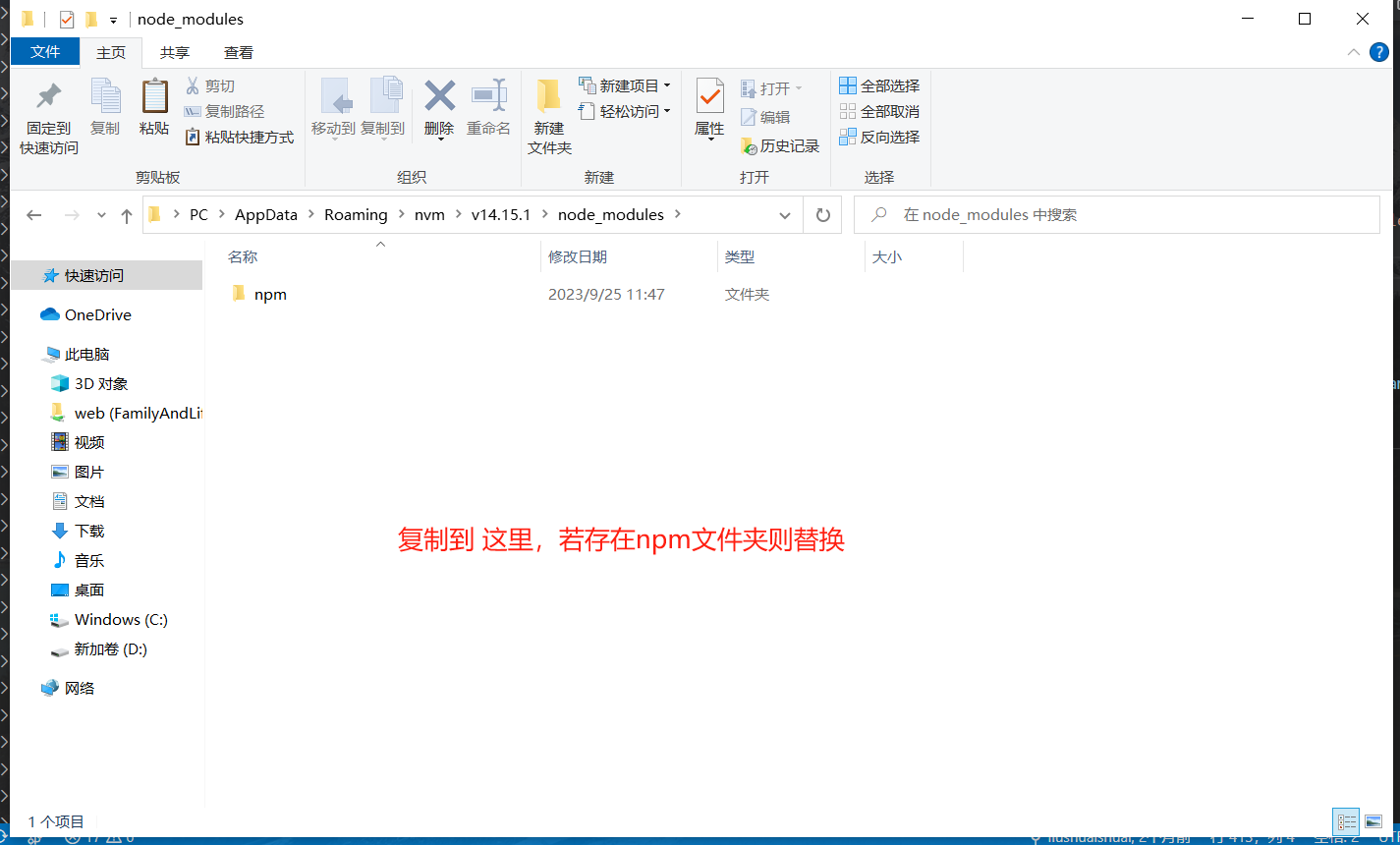Click Pin to Quick access (固定到快速访问) icon

[48, 96]
